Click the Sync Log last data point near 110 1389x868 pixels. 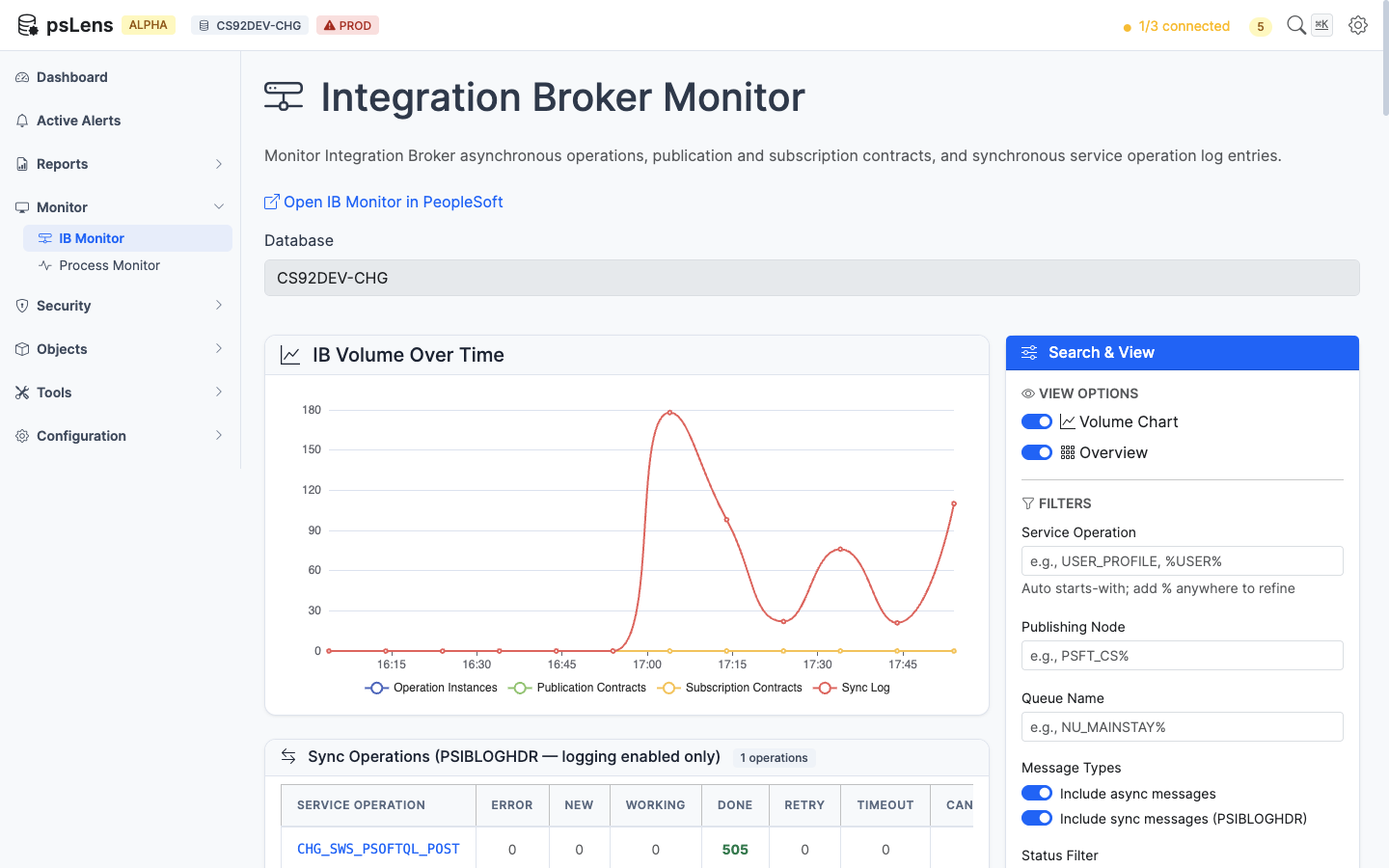tap(954, 503)
